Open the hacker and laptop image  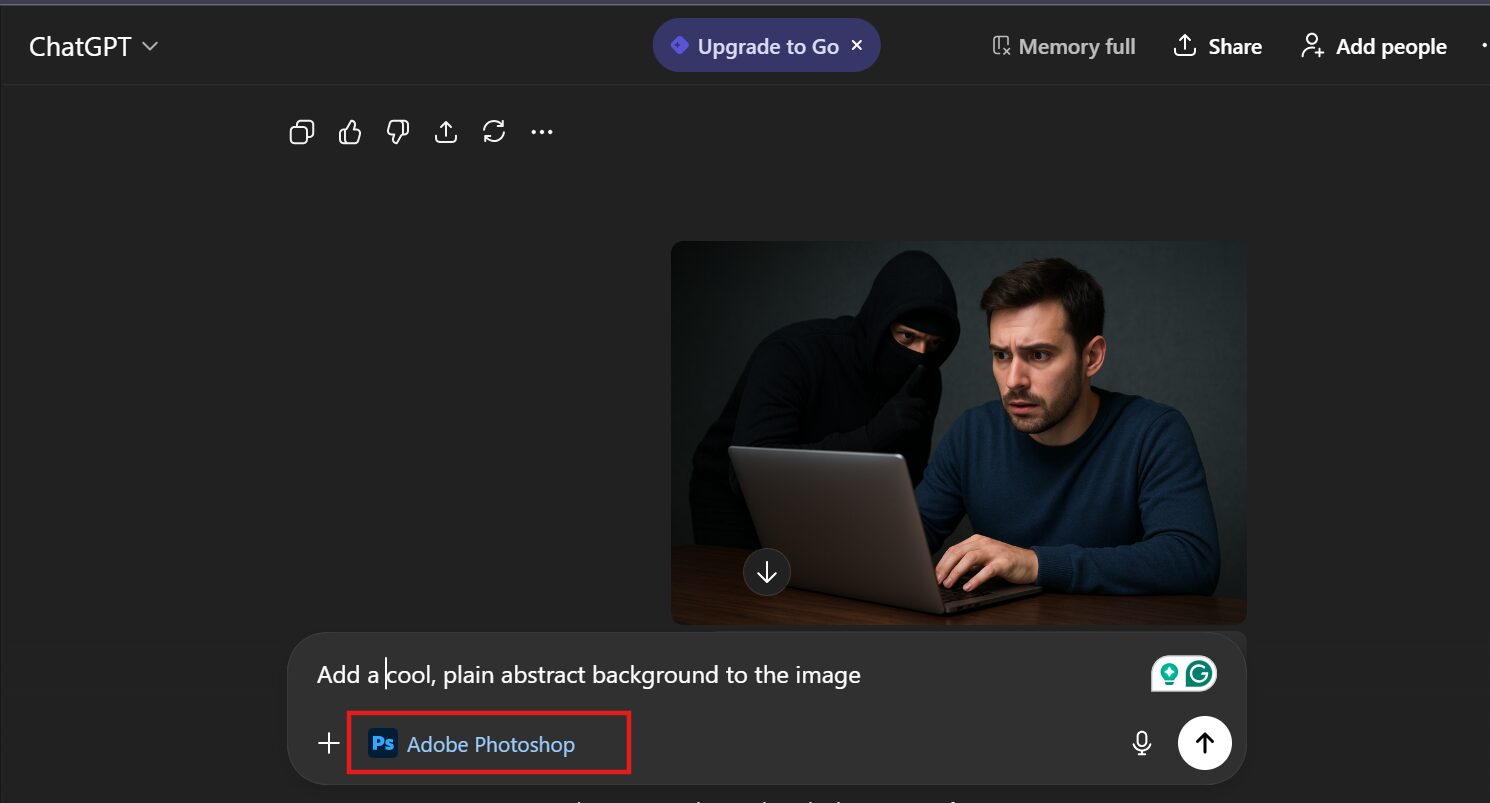tap(958, 400)
